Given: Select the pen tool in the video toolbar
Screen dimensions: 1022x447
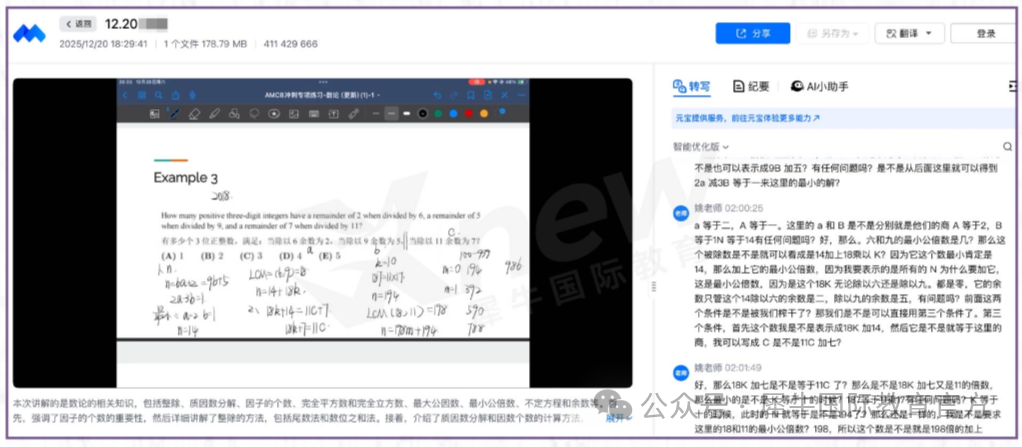Looking at the screenshot, I should pos(174,113).
